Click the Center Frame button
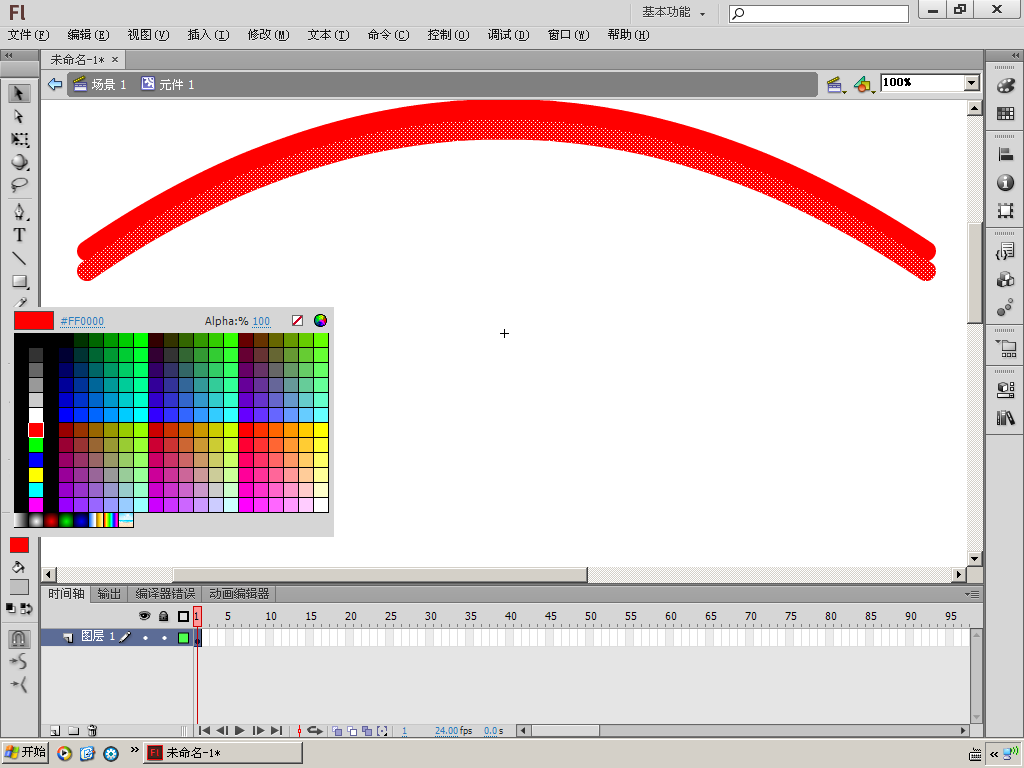Screen dimensions: 1024x768 click(x=300, y=731)
